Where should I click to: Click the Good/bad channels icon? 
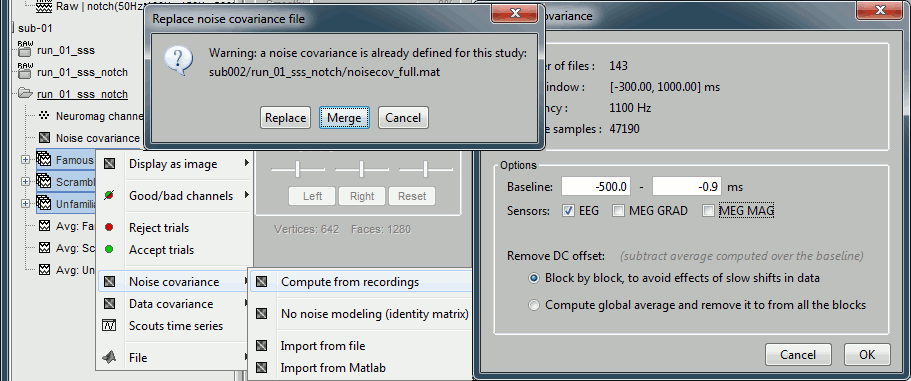point(109,196)
